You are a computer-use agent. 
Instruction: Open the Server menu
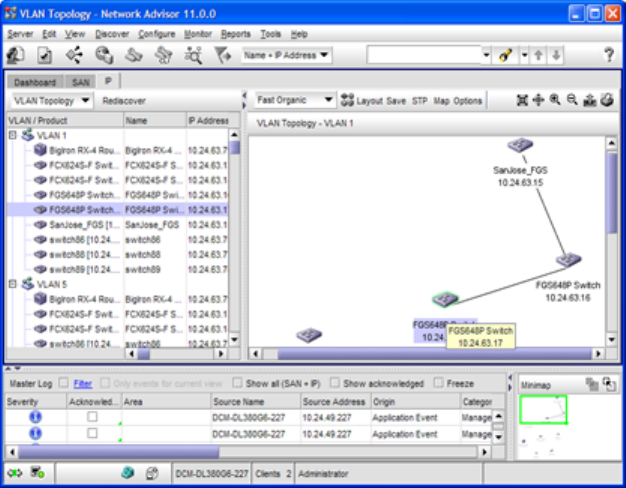(x=20, y=34)
